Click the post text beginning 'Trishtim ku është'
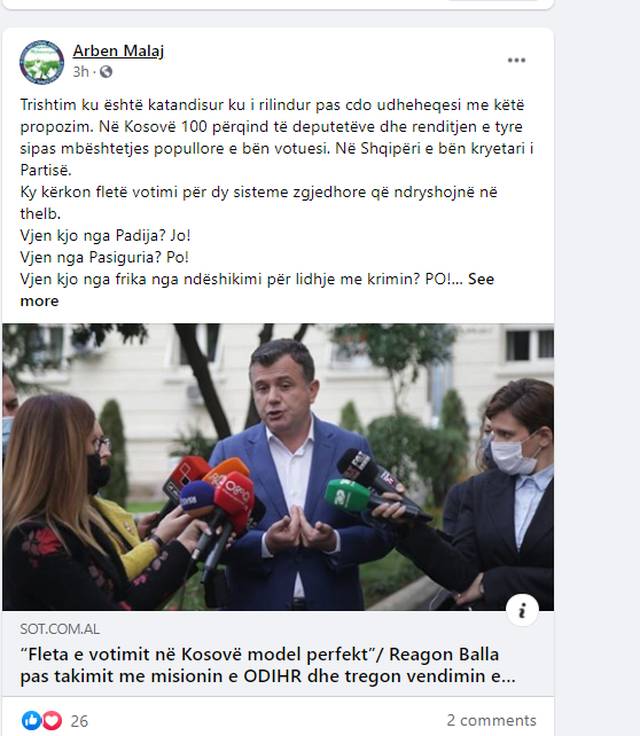The image size is (640, 736). pyautogui.click(x=277, y=137)
